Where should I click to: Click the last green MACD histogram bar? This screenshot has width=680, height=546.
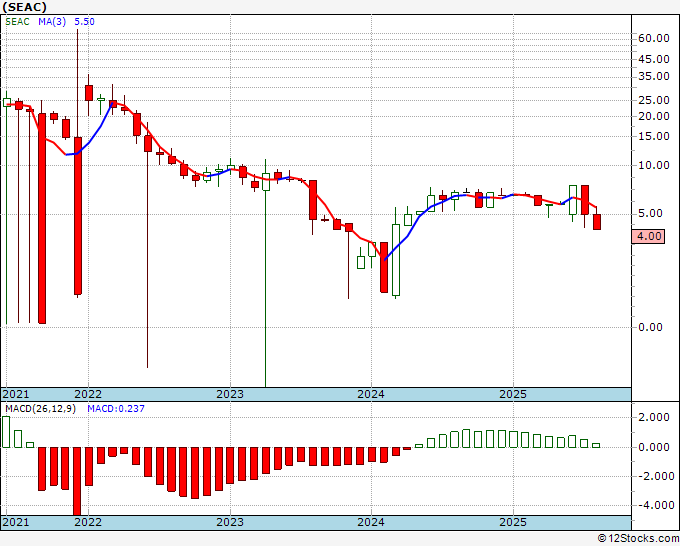[x=596, y=445]
